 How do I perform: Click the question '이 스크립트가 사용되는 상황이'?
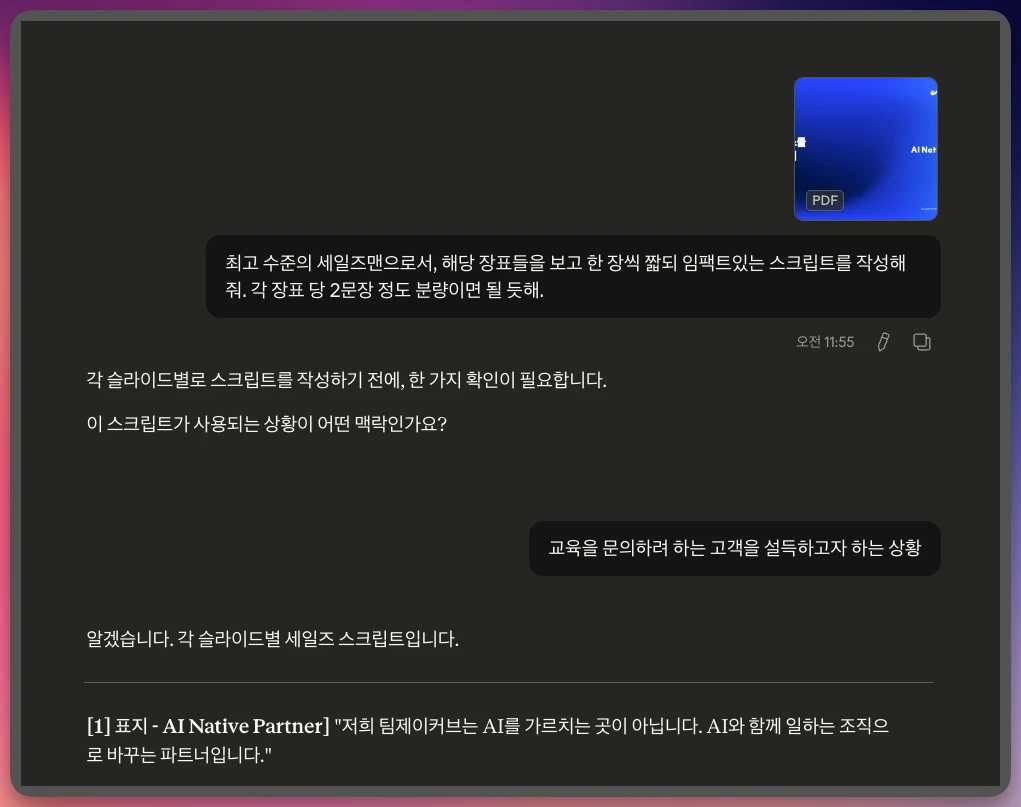[266, 424]
